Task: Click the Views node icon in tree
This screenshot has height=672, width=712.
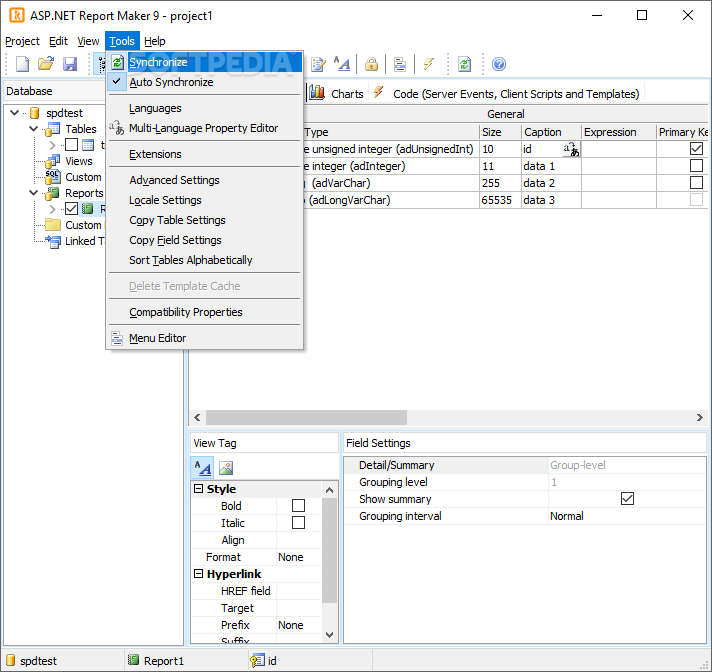Action: (52, 161)
